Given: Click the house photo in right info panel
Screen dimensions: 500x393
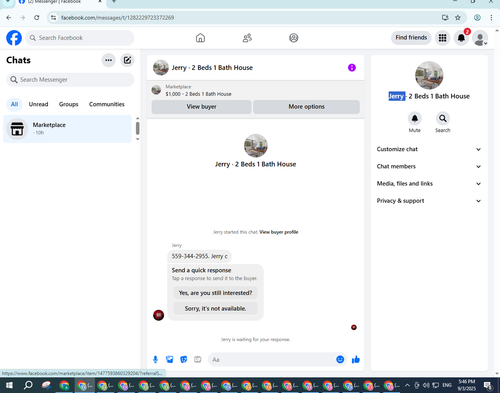Looking at the screenshot, I should click(x=429, y=75).
